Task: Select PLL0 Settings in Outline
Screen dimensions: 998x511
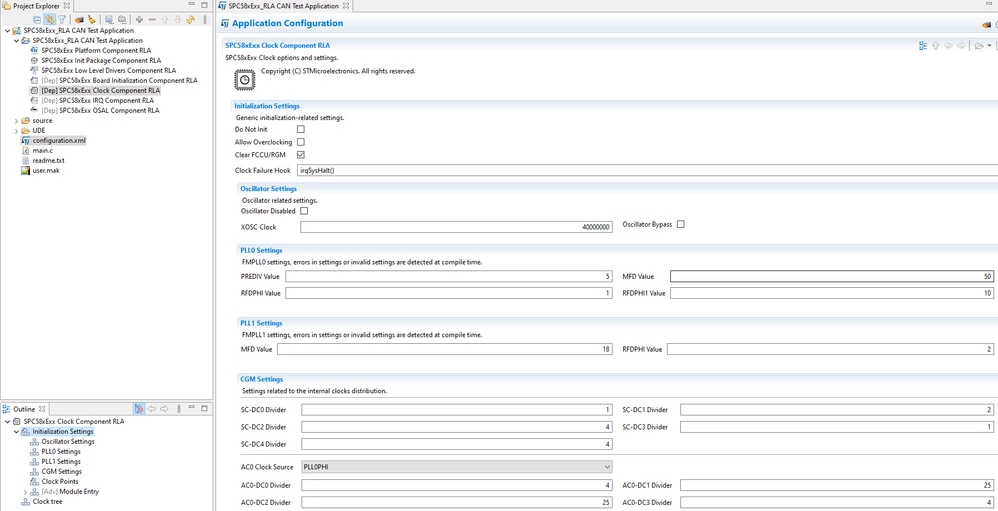Action: [60, 451]
